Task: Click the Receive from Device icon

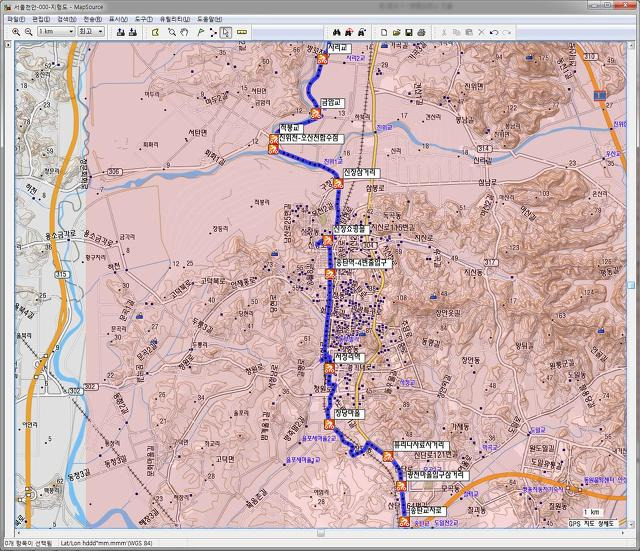Action: [x=133, y=32]
